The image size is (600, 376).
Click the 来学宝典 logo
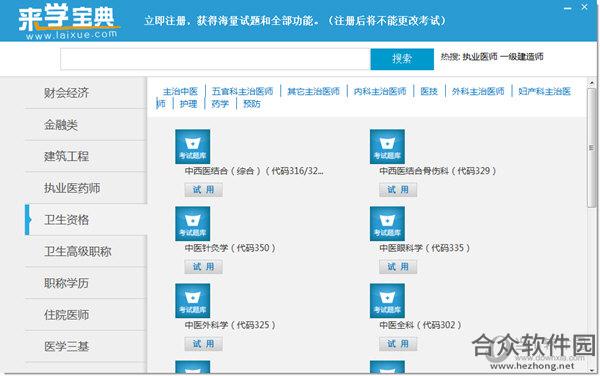[69, 21]
